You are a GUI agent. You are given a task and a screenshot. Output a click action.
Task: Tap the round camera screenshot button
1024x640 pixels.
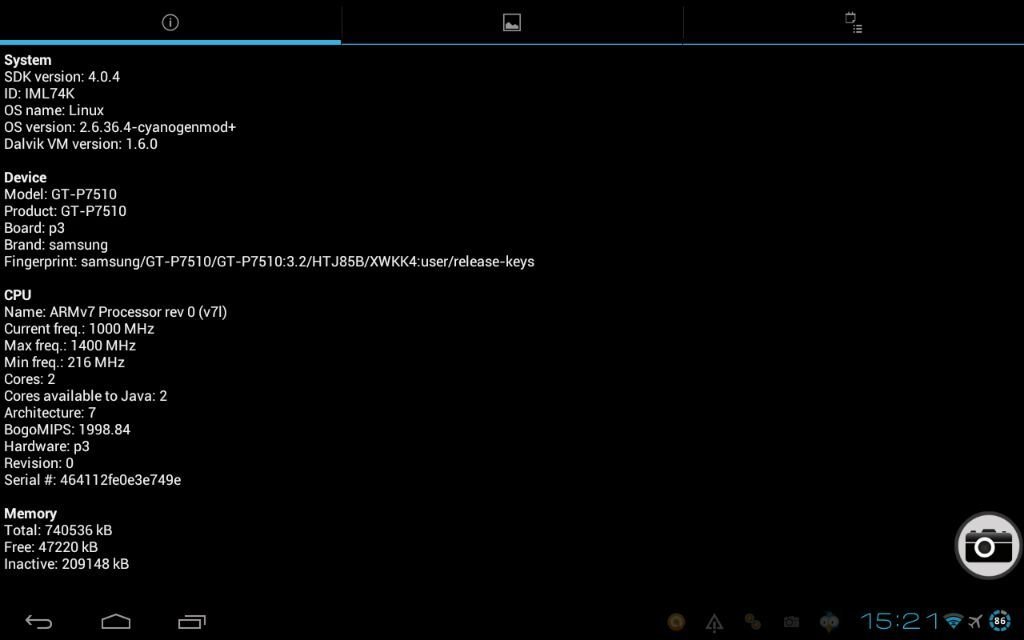(x=988, y=545)
